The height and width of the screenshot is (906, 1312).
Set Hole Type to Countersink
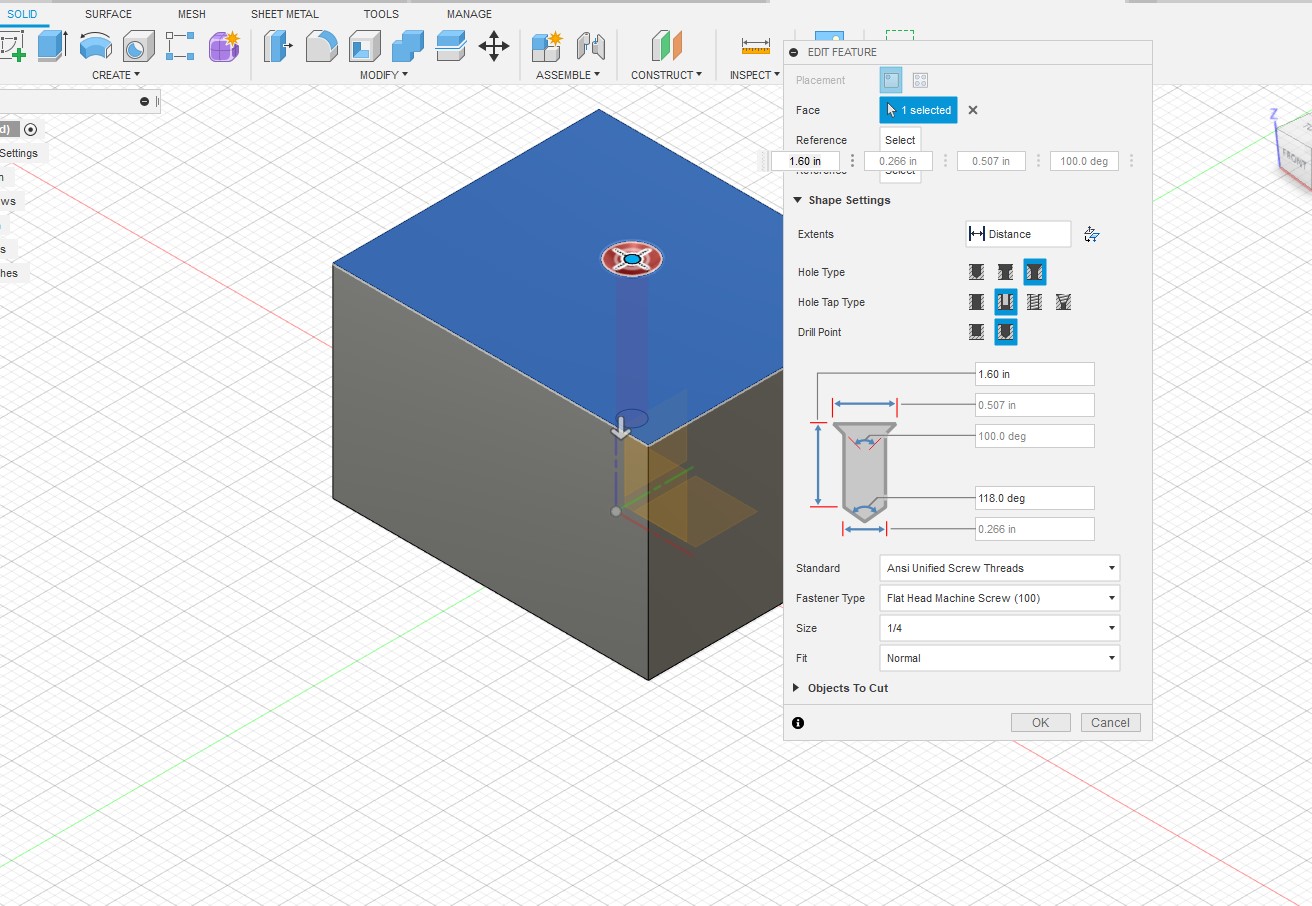pos(1035,272)
